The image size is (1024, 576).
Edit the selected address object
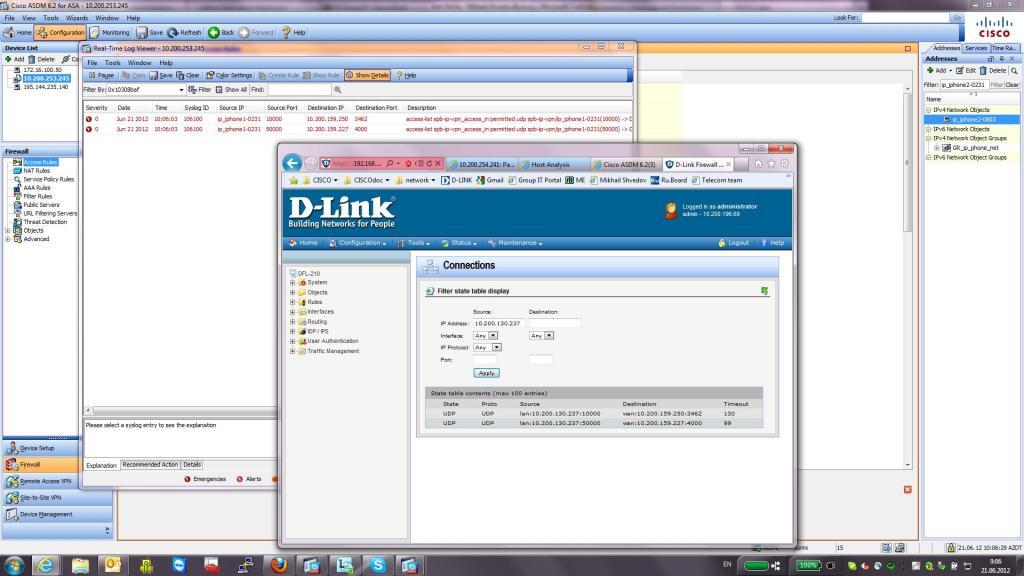click(966, 71)
